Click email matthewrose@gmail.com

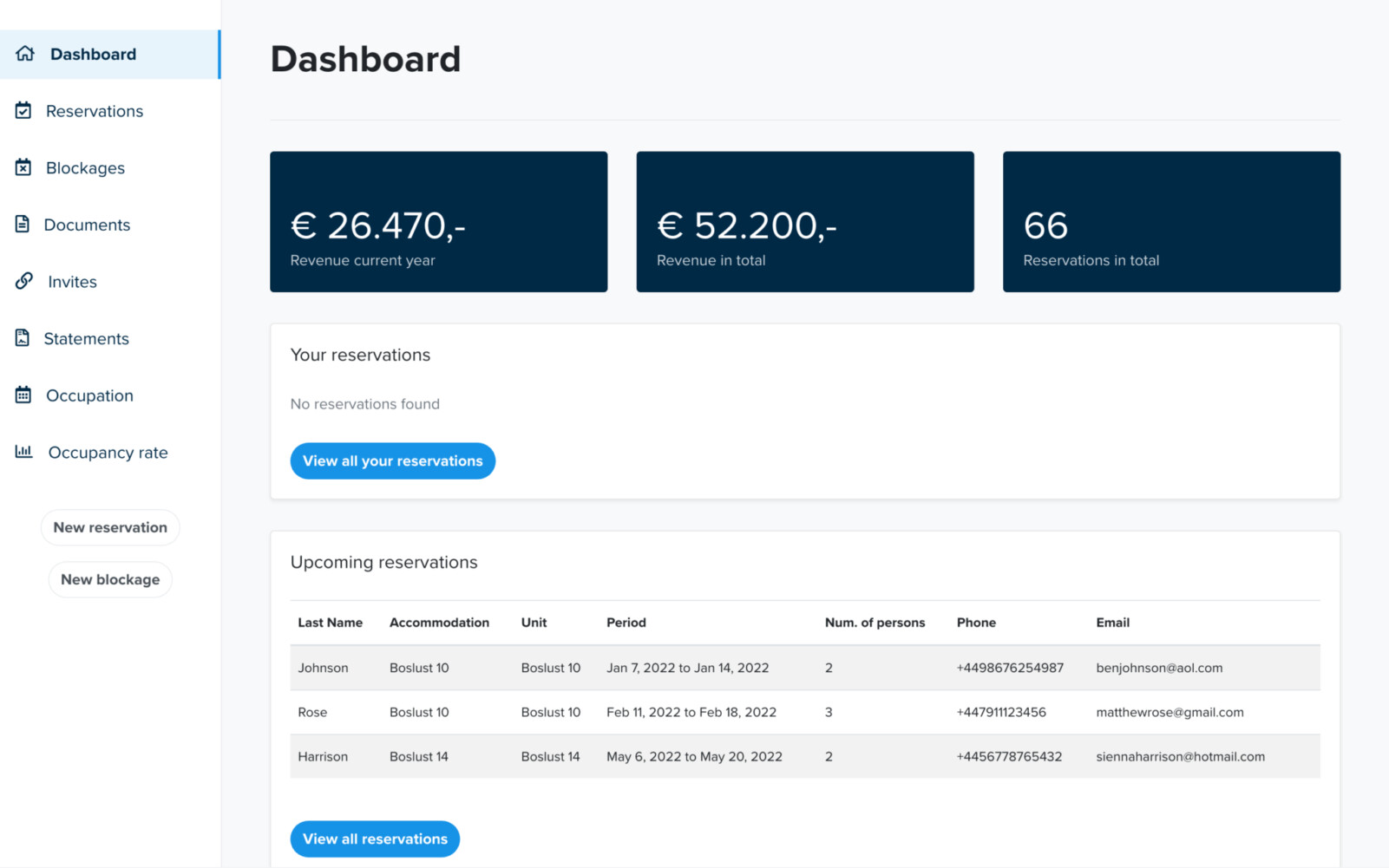point(1169,712)
